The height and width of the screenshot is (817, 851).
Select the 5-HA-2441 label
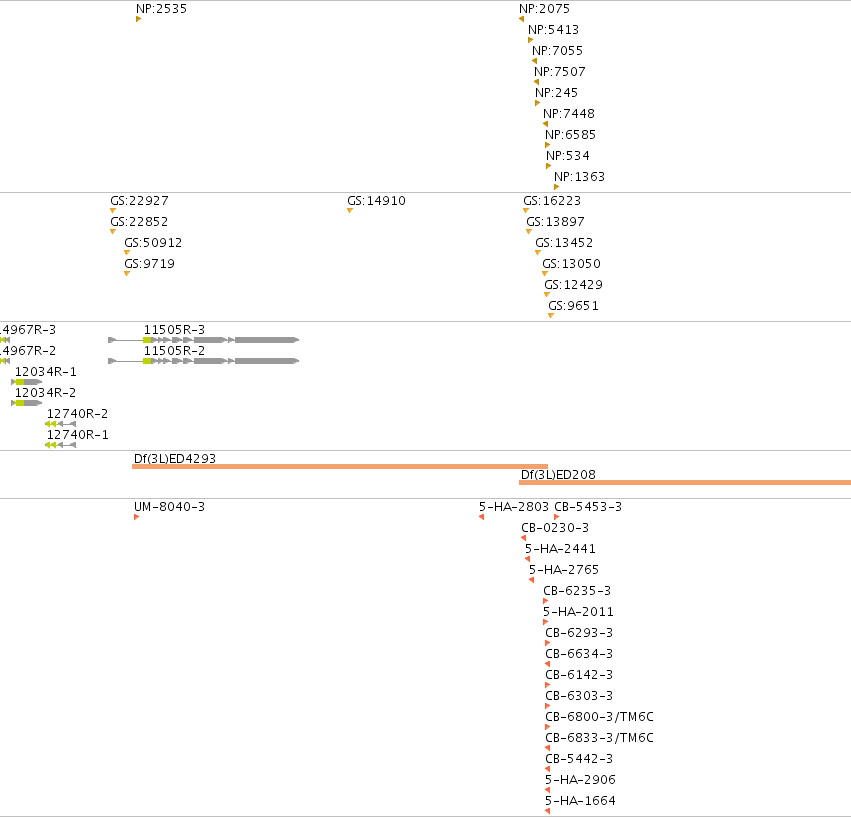click(560, 549)
